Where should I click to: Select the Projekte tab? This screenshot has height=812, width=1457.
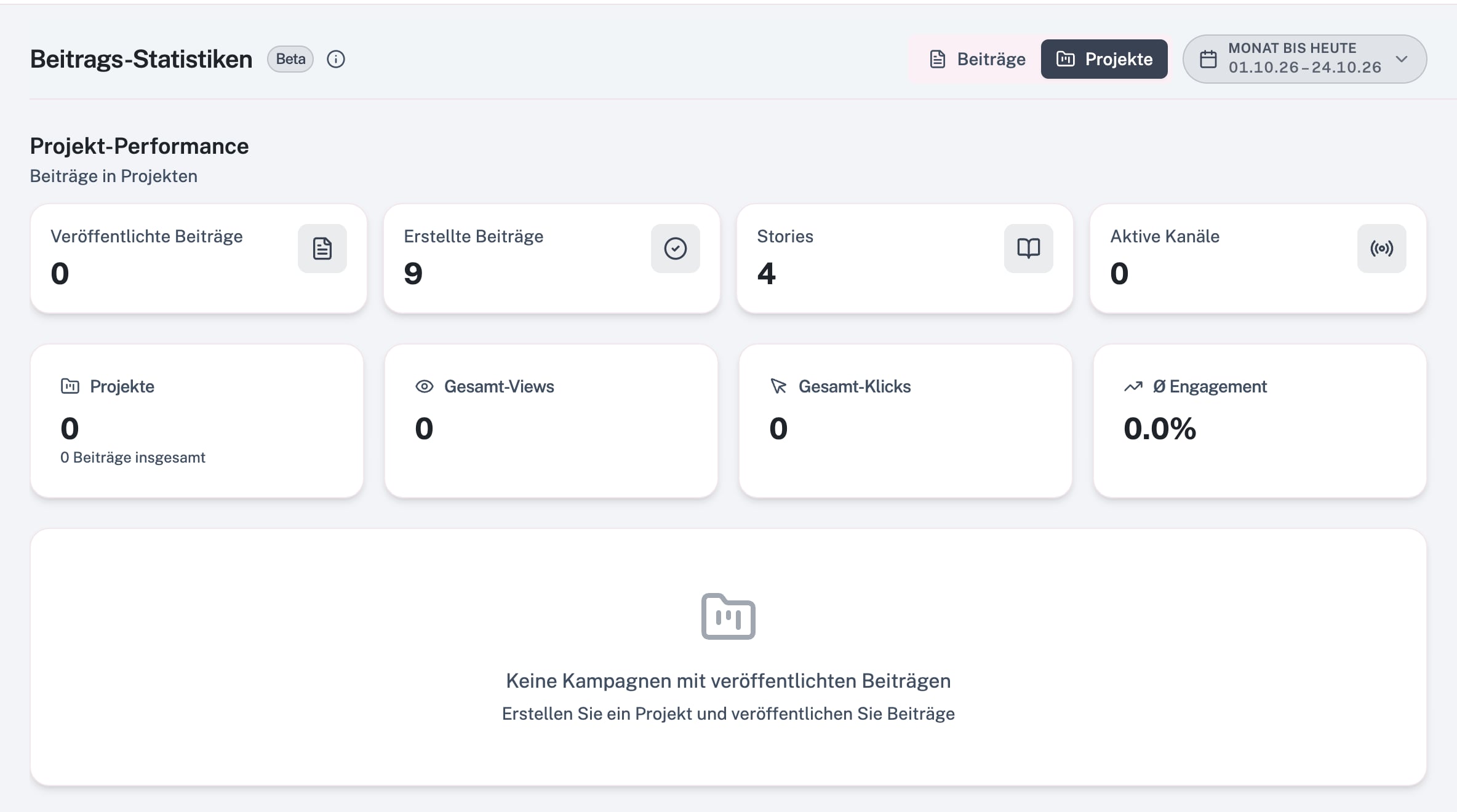[1104, 59]
